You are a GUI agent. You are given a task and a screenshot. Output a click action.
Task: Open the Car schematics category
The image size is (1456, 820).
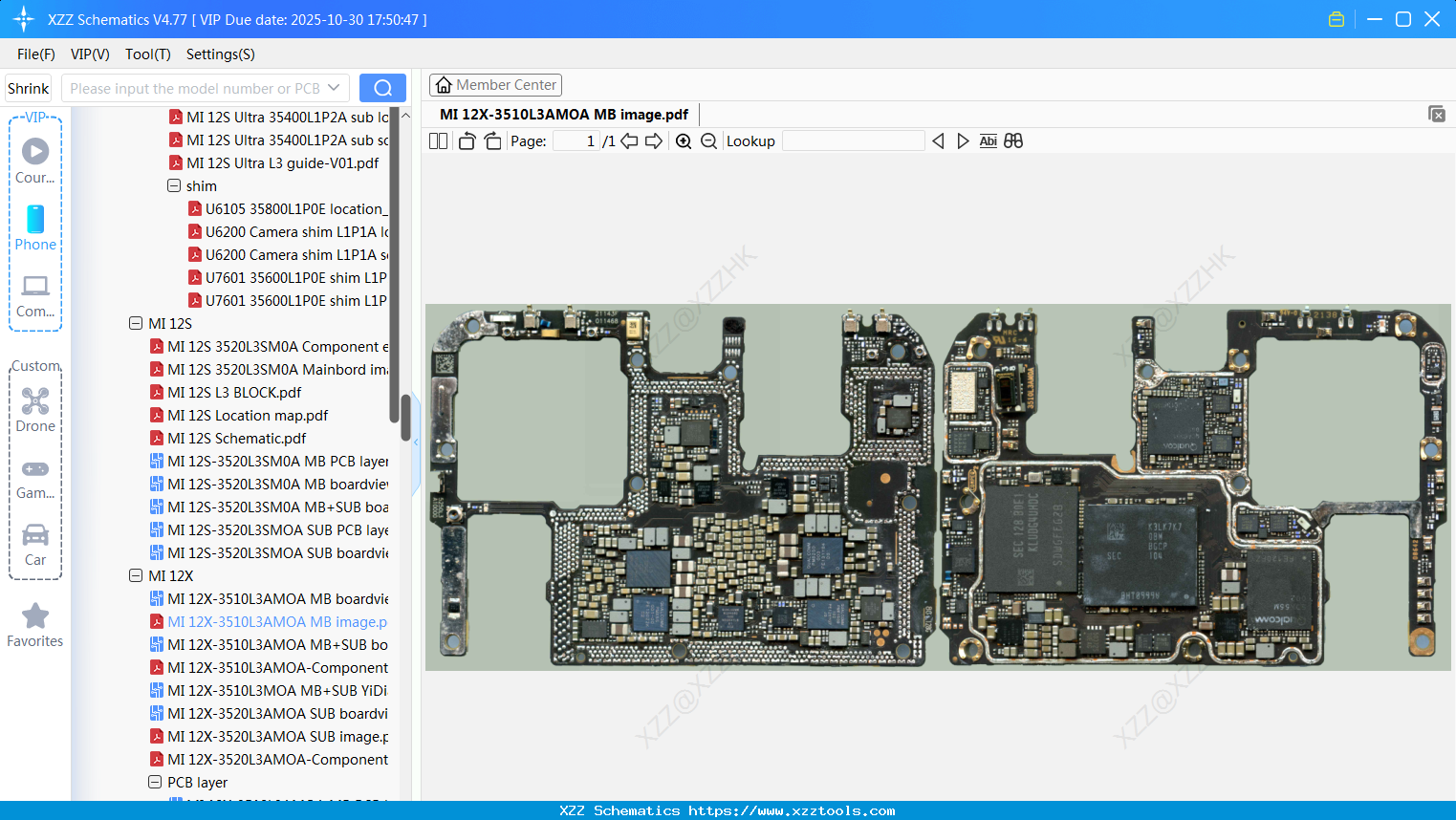click(x=34, y=538)
